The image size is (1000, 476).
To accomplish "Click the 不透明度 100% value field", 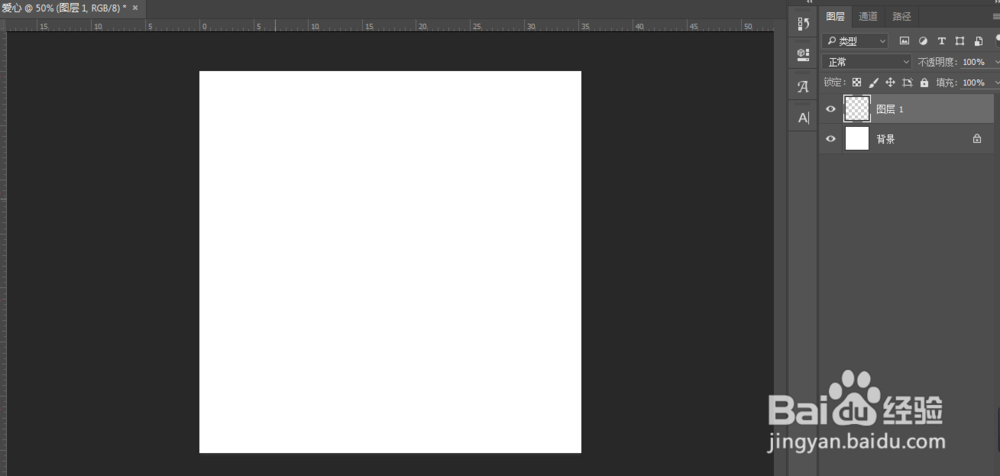I will click(x=973, y=62).
